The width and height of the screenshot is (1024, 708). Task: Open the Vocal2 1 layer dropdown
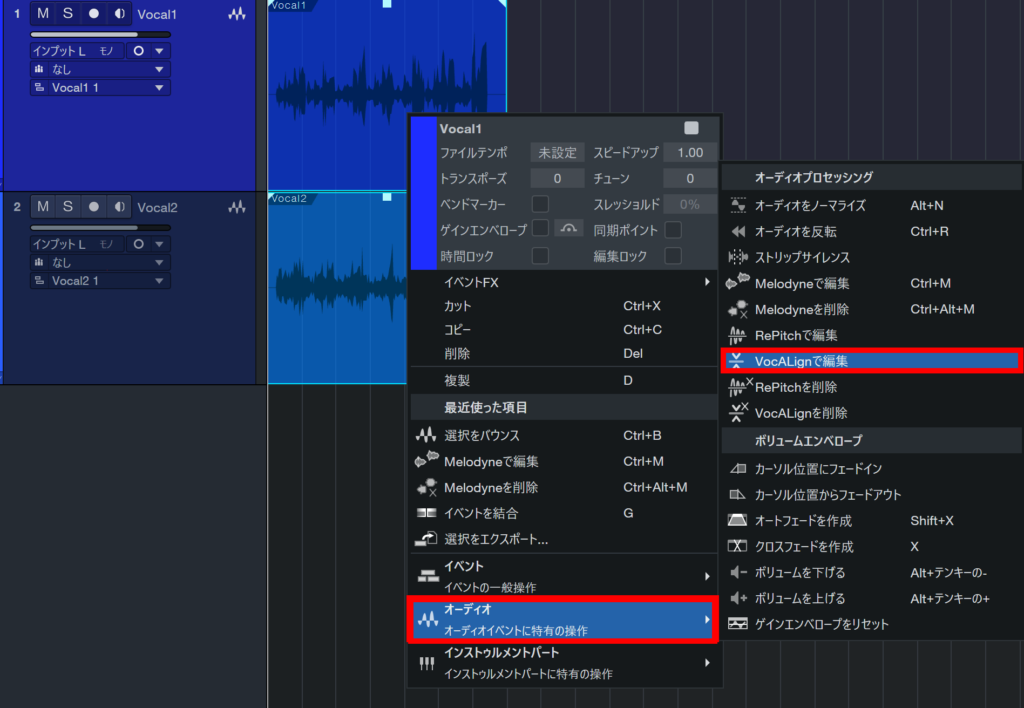pos(100,281)
